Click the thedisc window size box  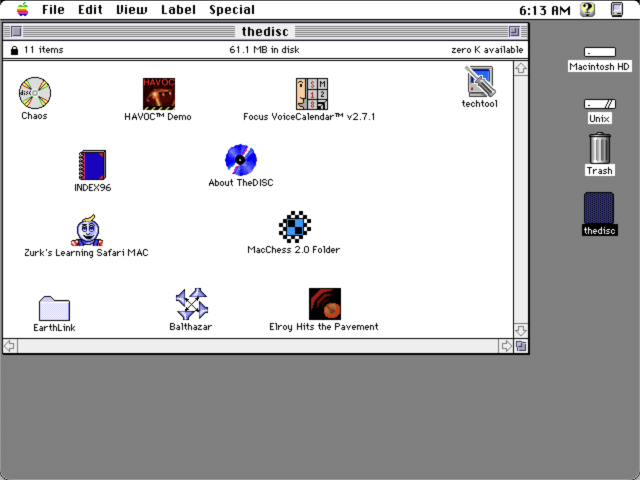pos(521,346)
